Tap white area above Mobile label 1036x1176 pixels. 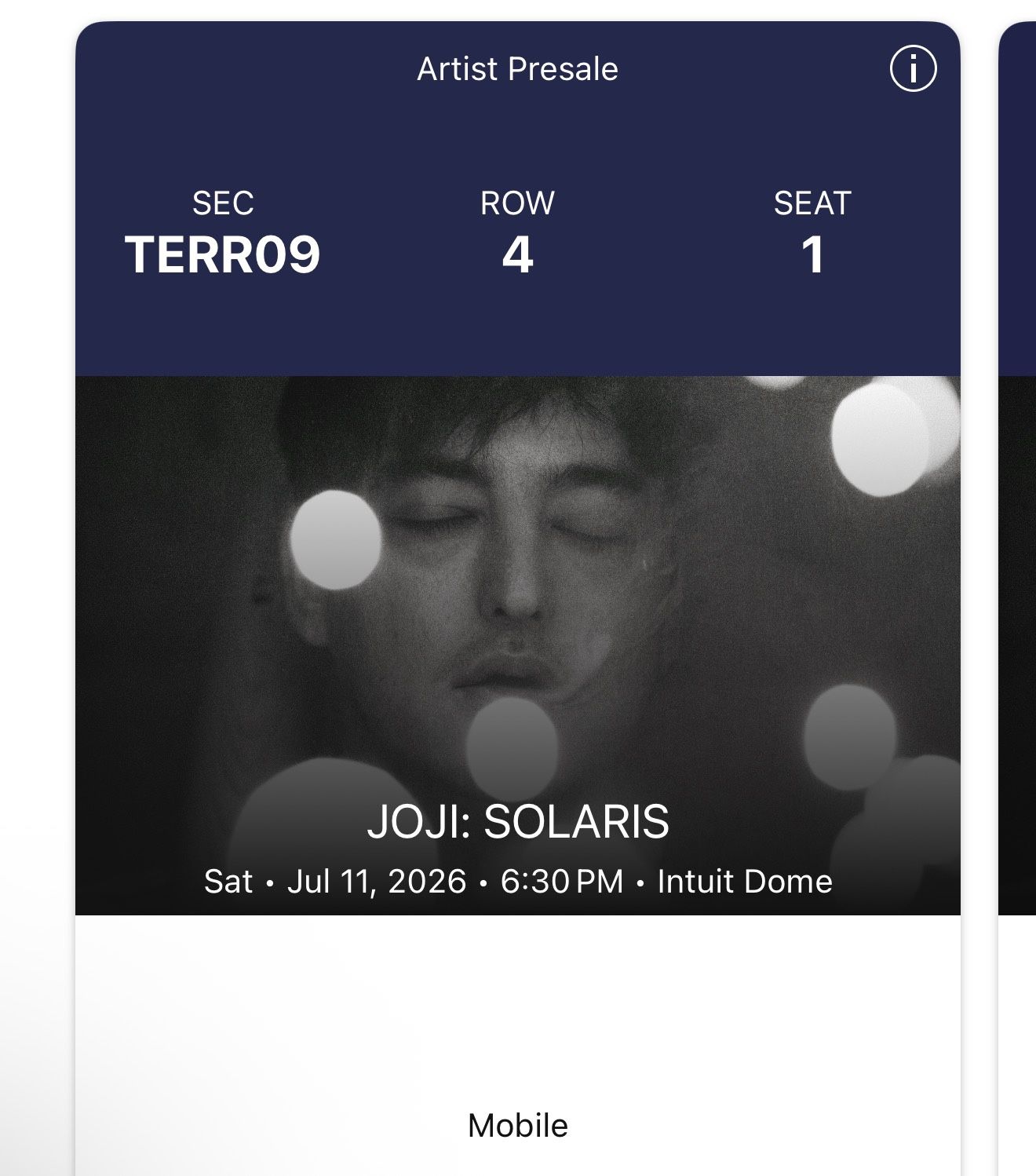point(517,1013)
